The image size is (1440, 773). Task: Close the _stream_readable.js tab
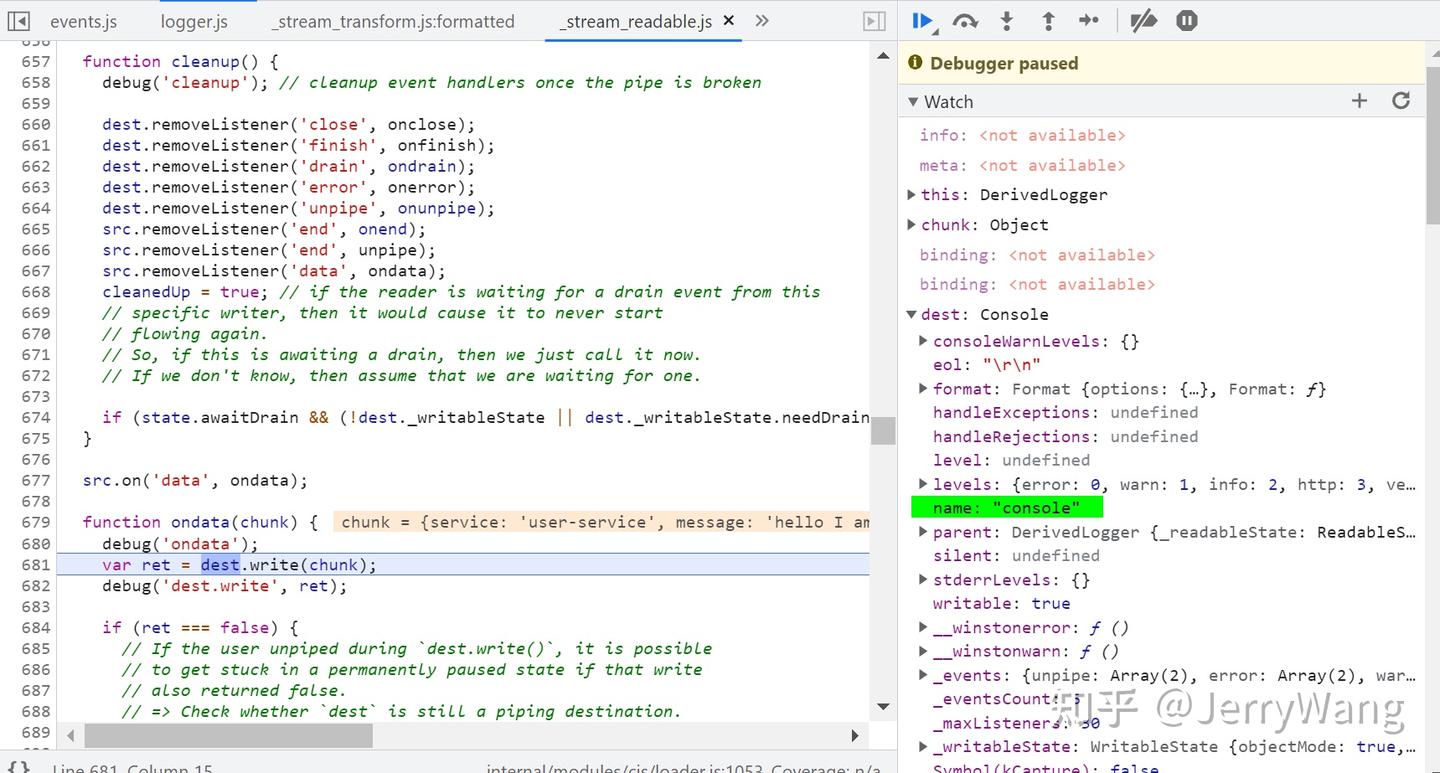728,21
